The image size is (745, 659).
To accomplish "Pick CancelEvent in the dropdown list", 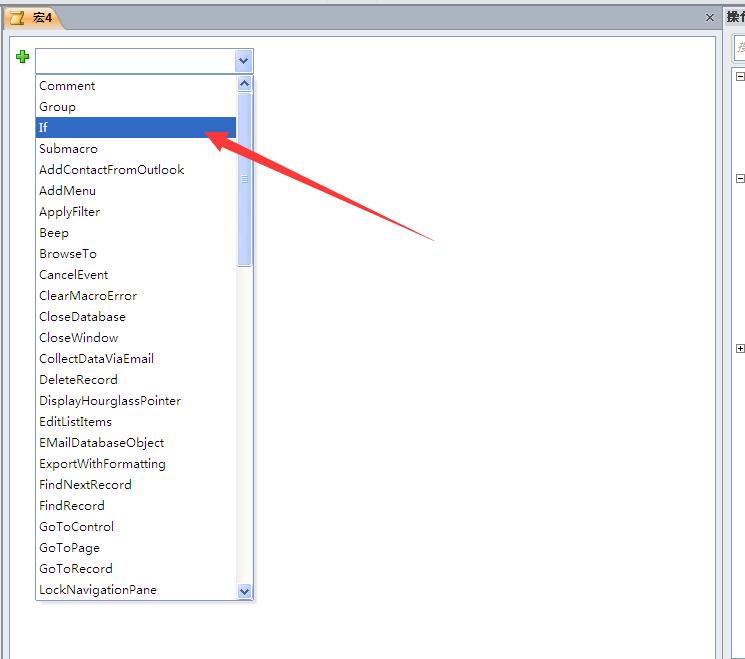I will point(135,275).
